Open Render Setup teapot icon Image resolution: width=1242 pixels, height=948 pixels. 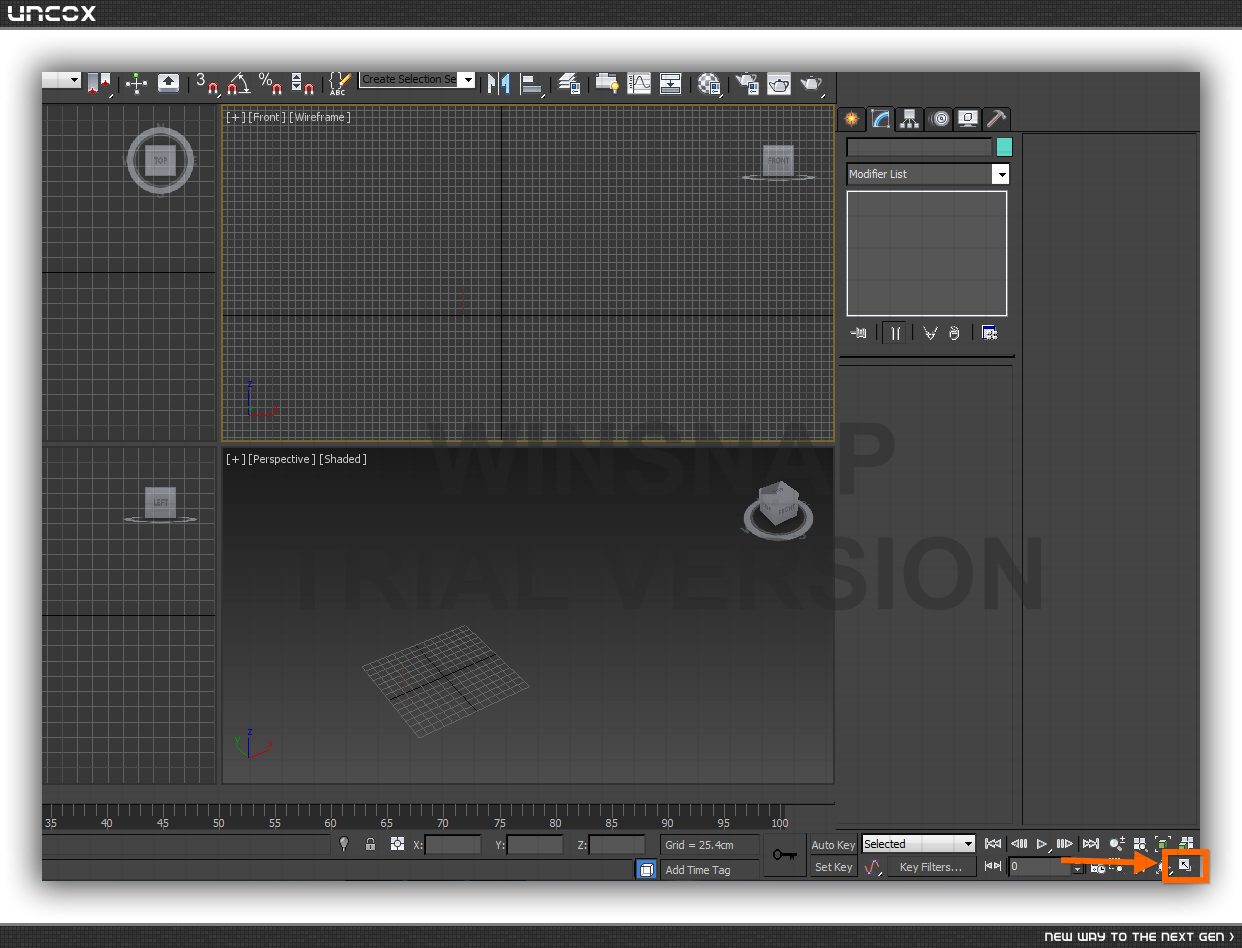tap(747, 83)
